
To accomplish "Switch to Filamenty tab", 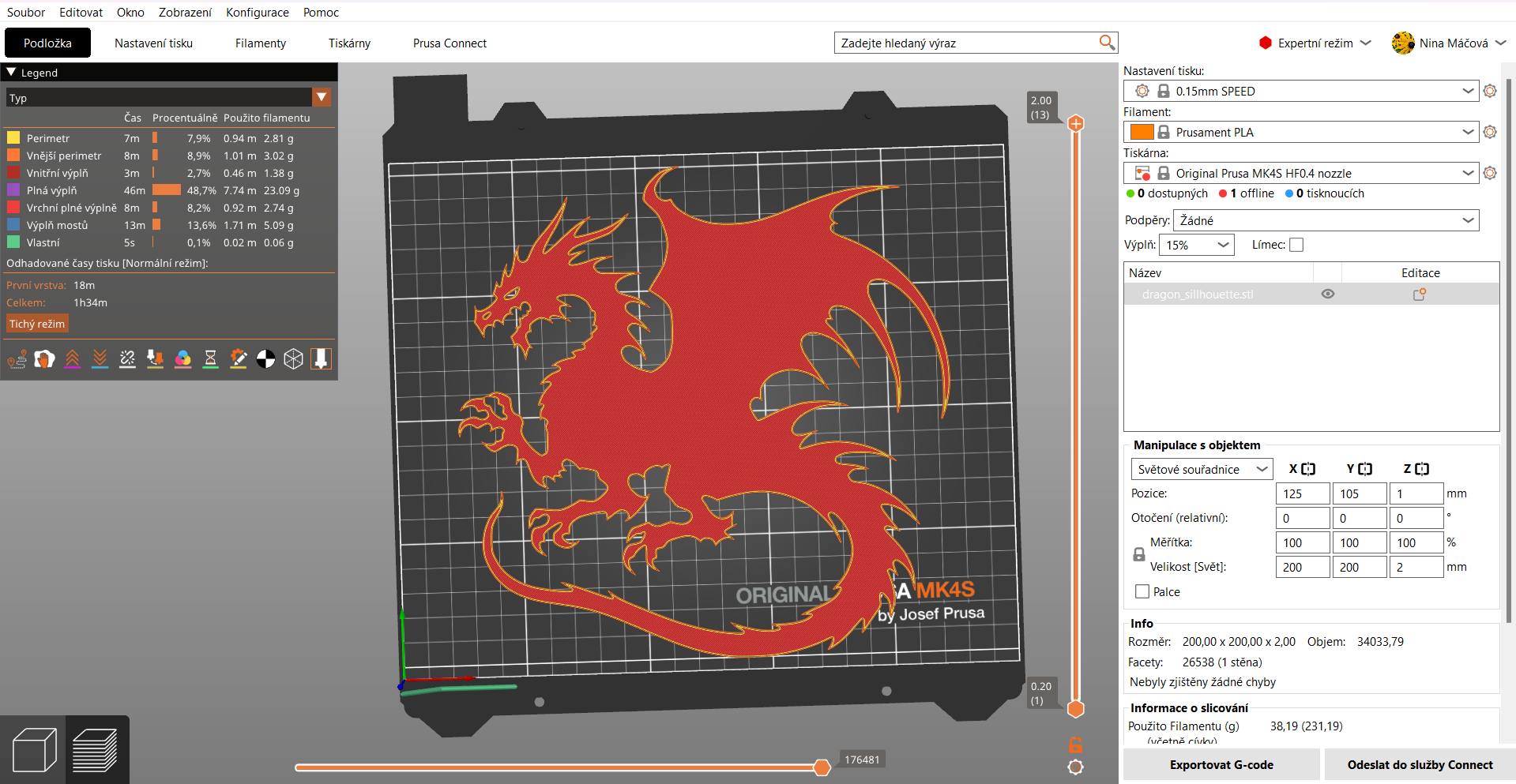I will [261, 43].
